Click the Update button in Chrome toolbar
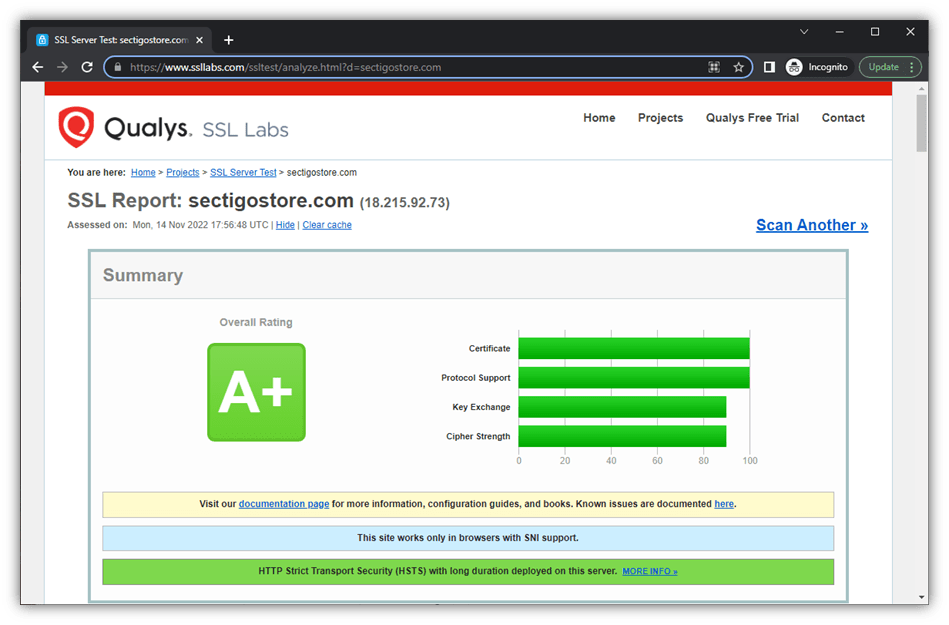 (x=884, y=67)
